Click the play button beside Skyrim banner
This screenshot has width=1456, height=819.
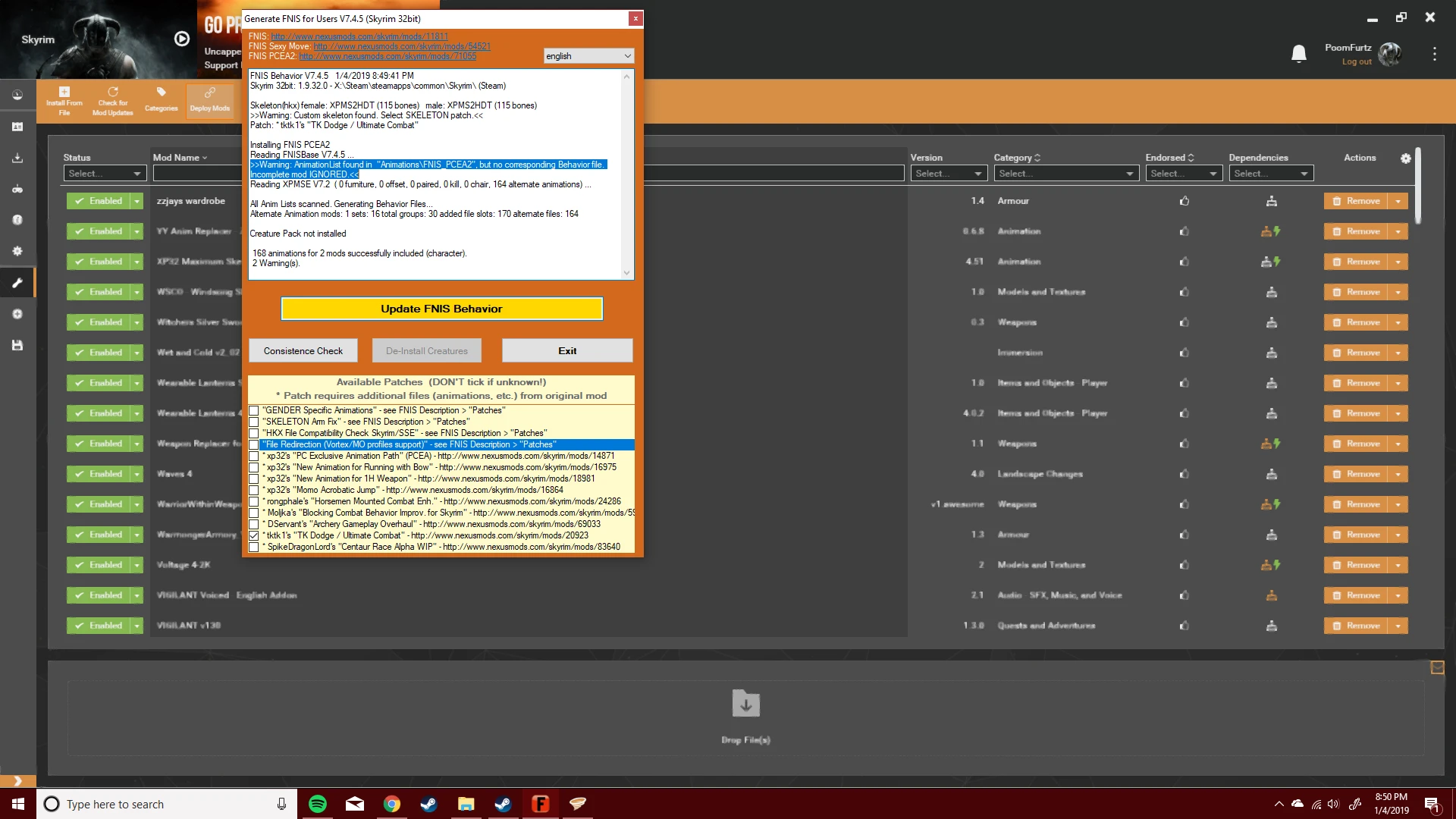click(x=182, y=39)
